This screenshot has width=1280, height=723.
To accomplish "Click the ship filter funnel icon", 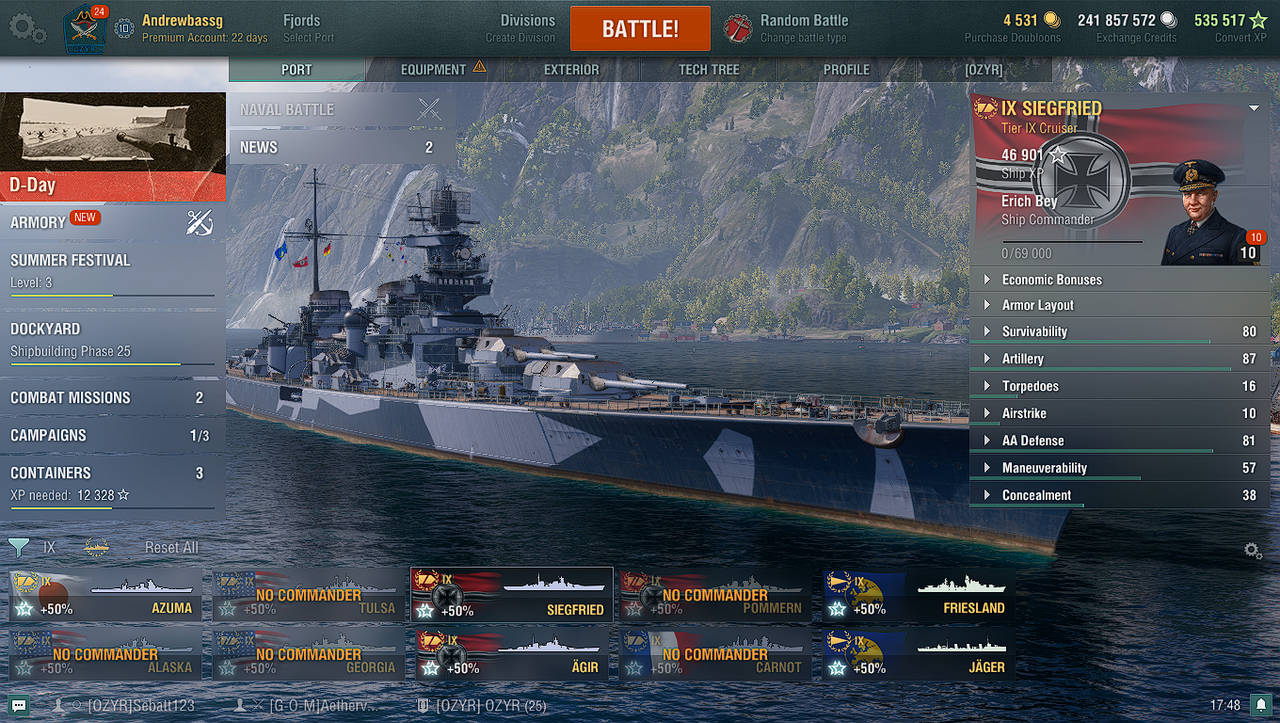I will click(19, 547).
